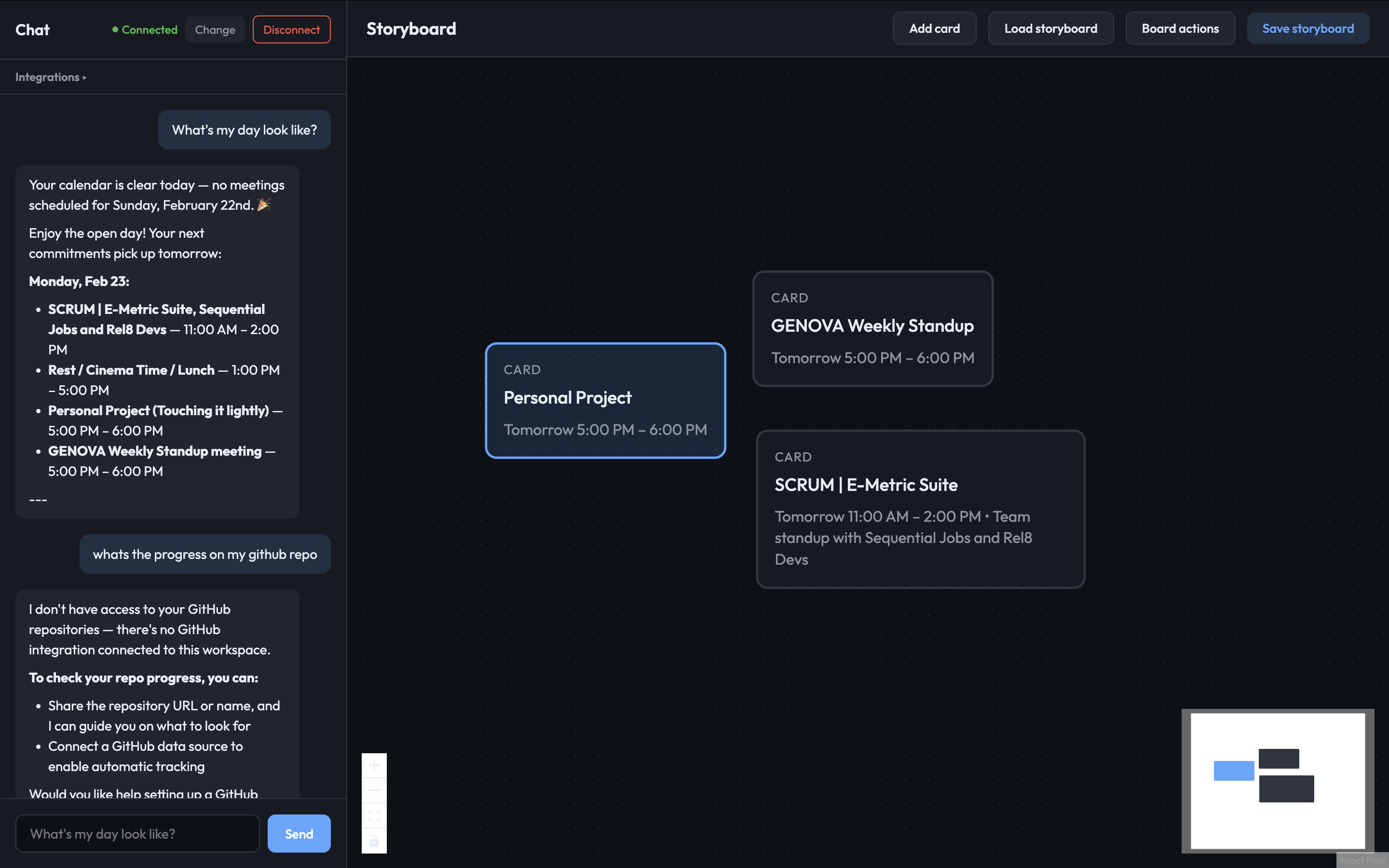Expand the Integrations section

click(51, 77)
